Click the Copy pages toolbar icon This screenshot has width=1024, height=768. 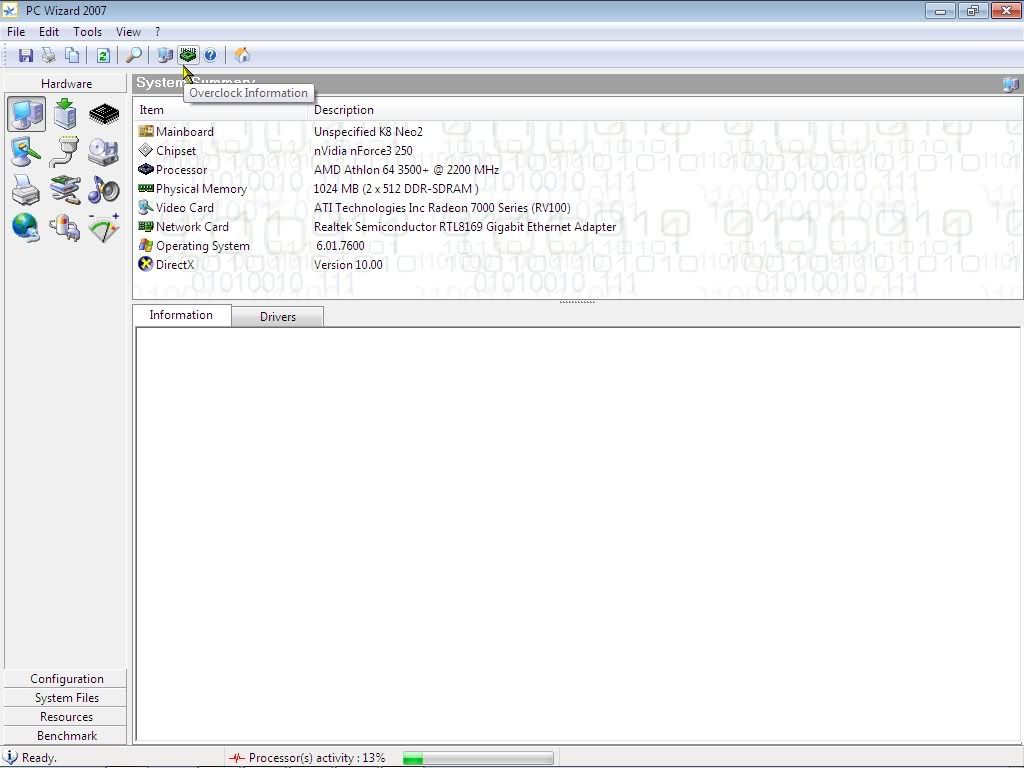click(x=72, y=56)
